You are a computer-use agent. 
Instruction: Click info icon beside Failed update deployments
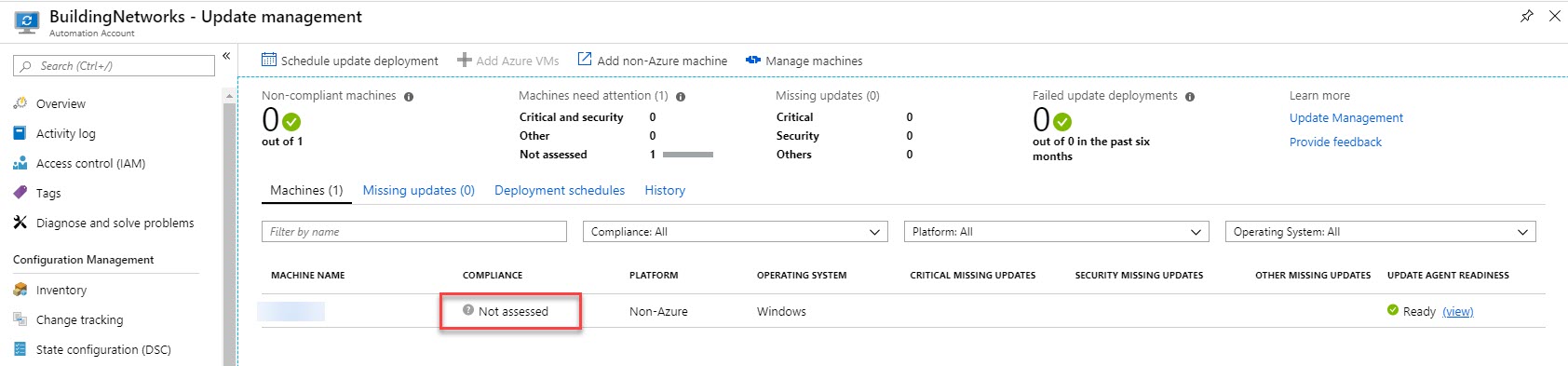[1190, 96]
